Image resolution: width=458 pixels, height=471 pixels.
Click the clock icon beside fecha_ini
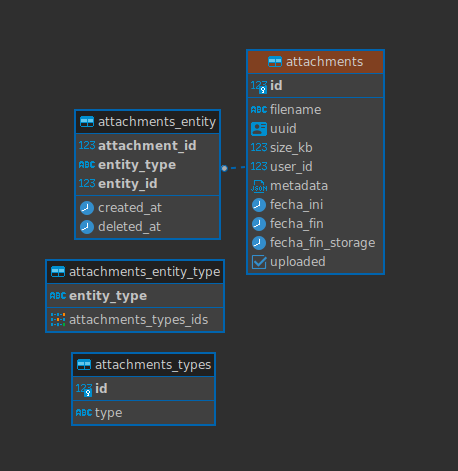point(259,205)
